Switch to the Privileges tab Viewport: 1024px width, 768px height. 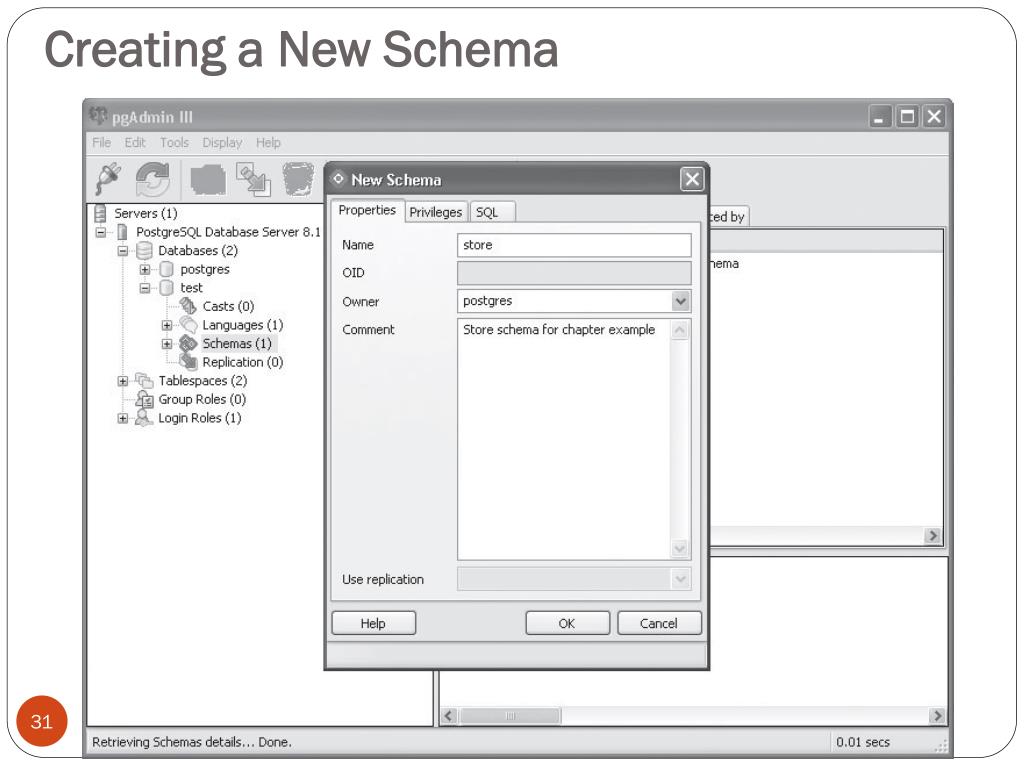pos(436,212)
